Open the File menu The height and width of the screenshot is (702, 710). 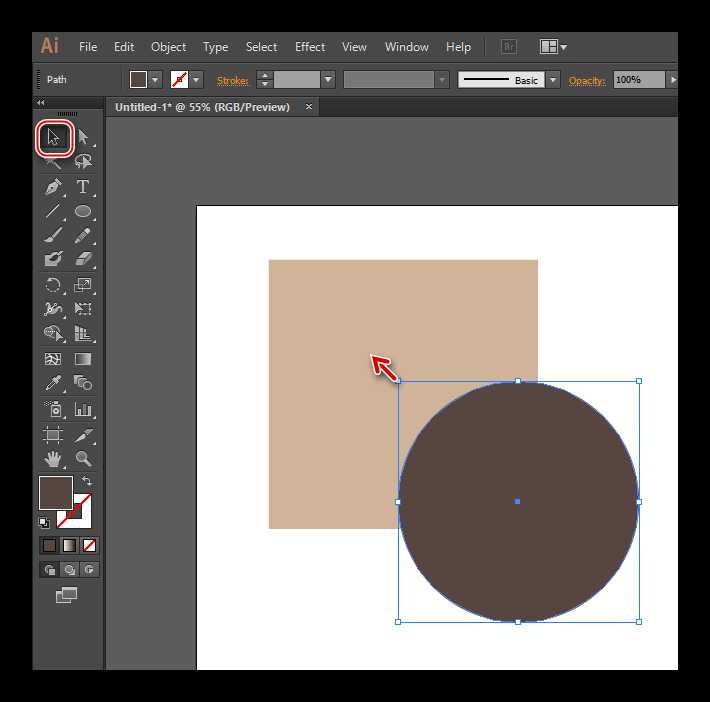click(x=88, y=47)
